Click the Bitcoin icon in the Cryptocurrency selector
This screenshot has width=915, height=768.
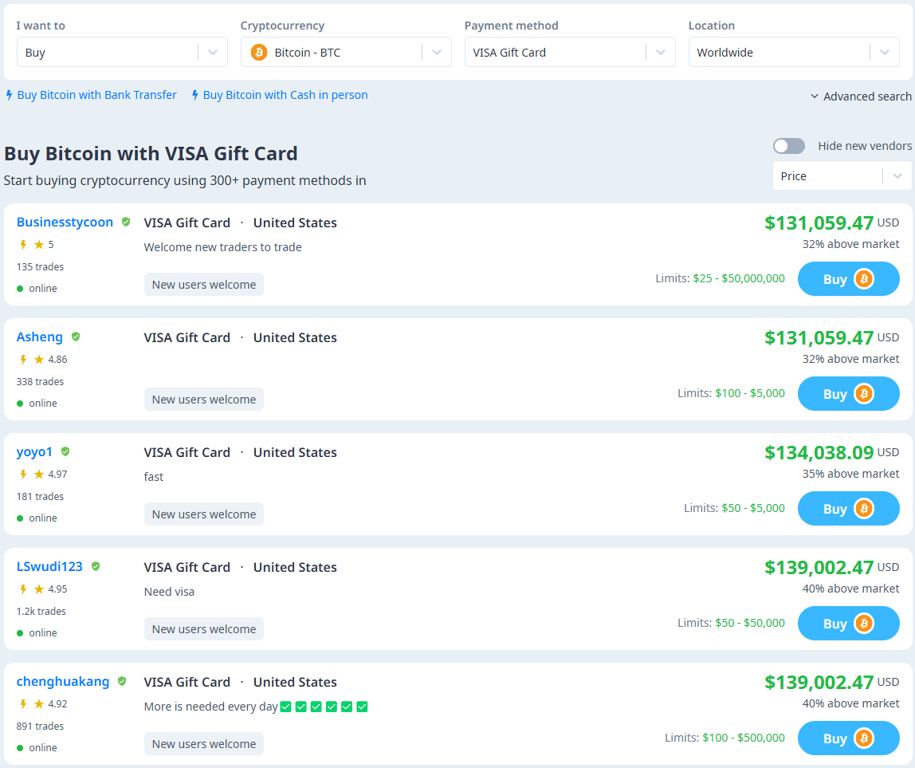coord(258,50)
